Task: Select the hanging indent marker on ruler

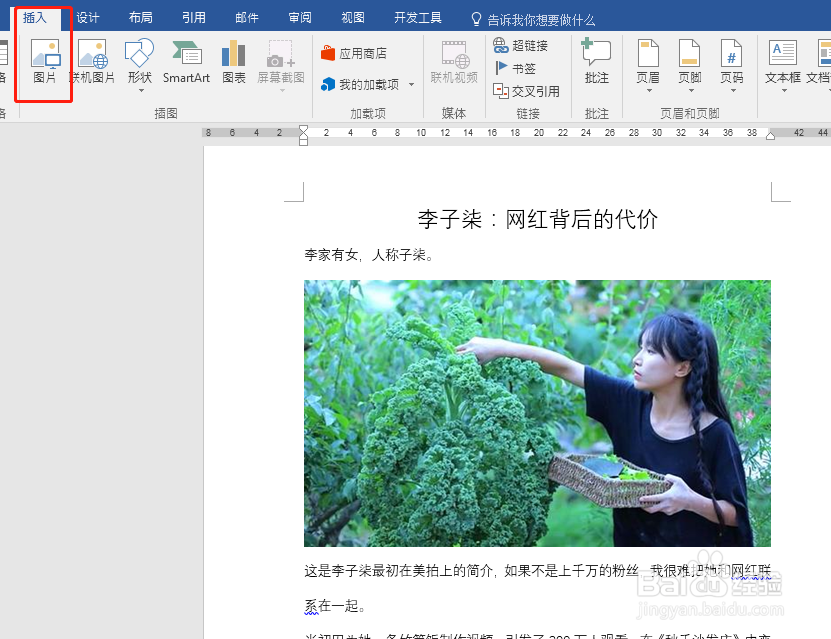Action: (303, 136)
